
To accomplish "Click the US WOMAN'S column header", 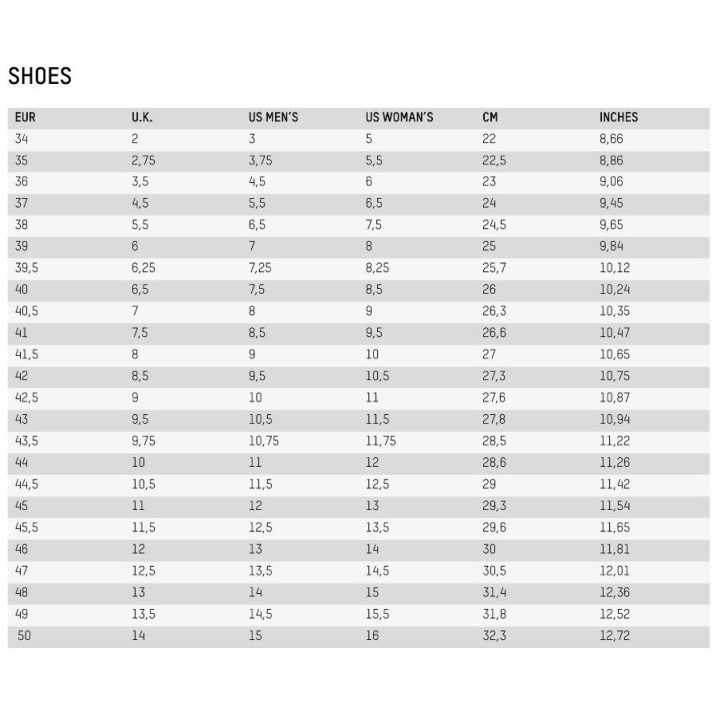I will (399, 118).
